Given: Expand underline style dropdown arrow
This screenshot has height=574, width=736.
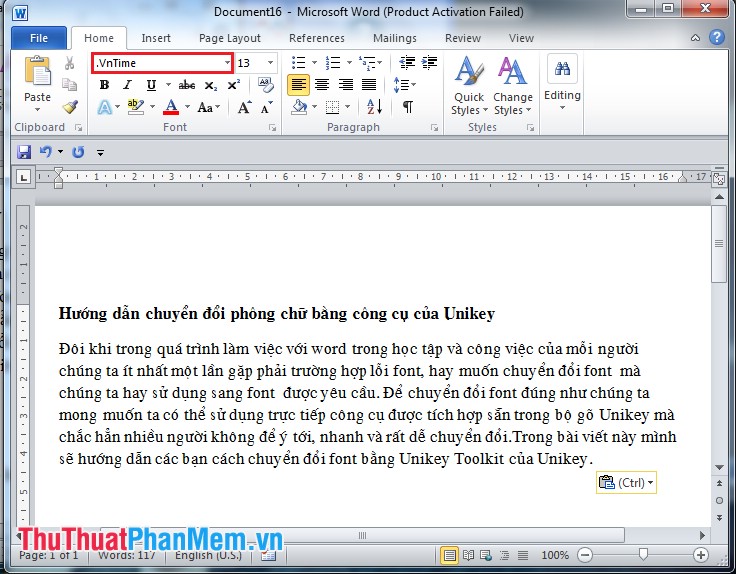Looking at the screenshot, I should (x=168, y=85).
